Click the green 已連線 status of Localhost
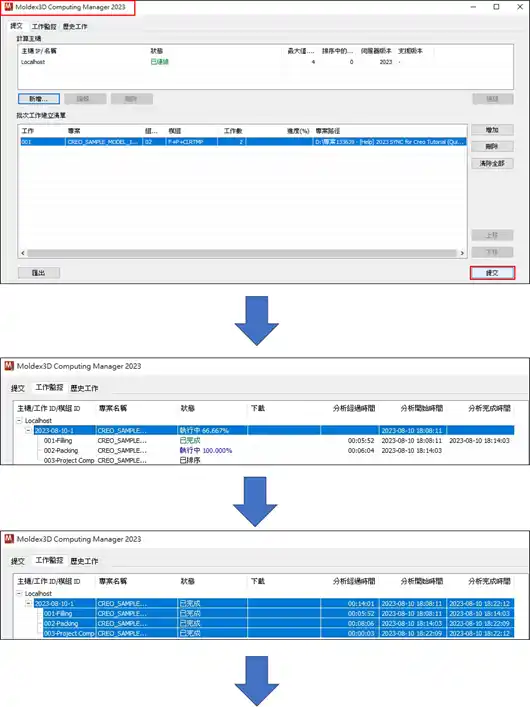This screenshot has height=707, width=530. (159, 62)
